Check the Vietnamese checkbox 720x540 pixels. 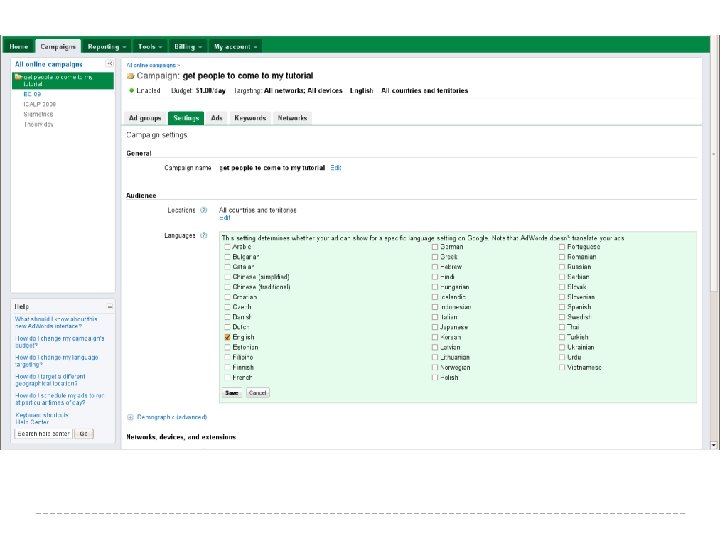point(562,367)
